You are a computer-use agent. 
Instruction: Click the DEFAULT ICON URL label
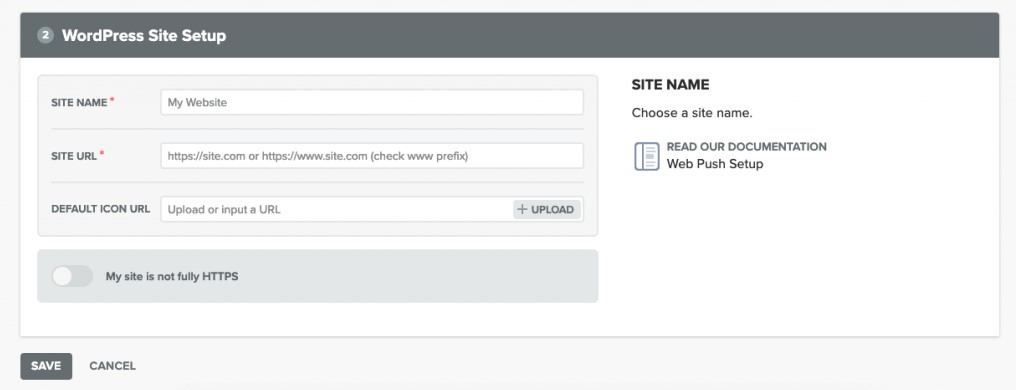click(x=100, y=209)
